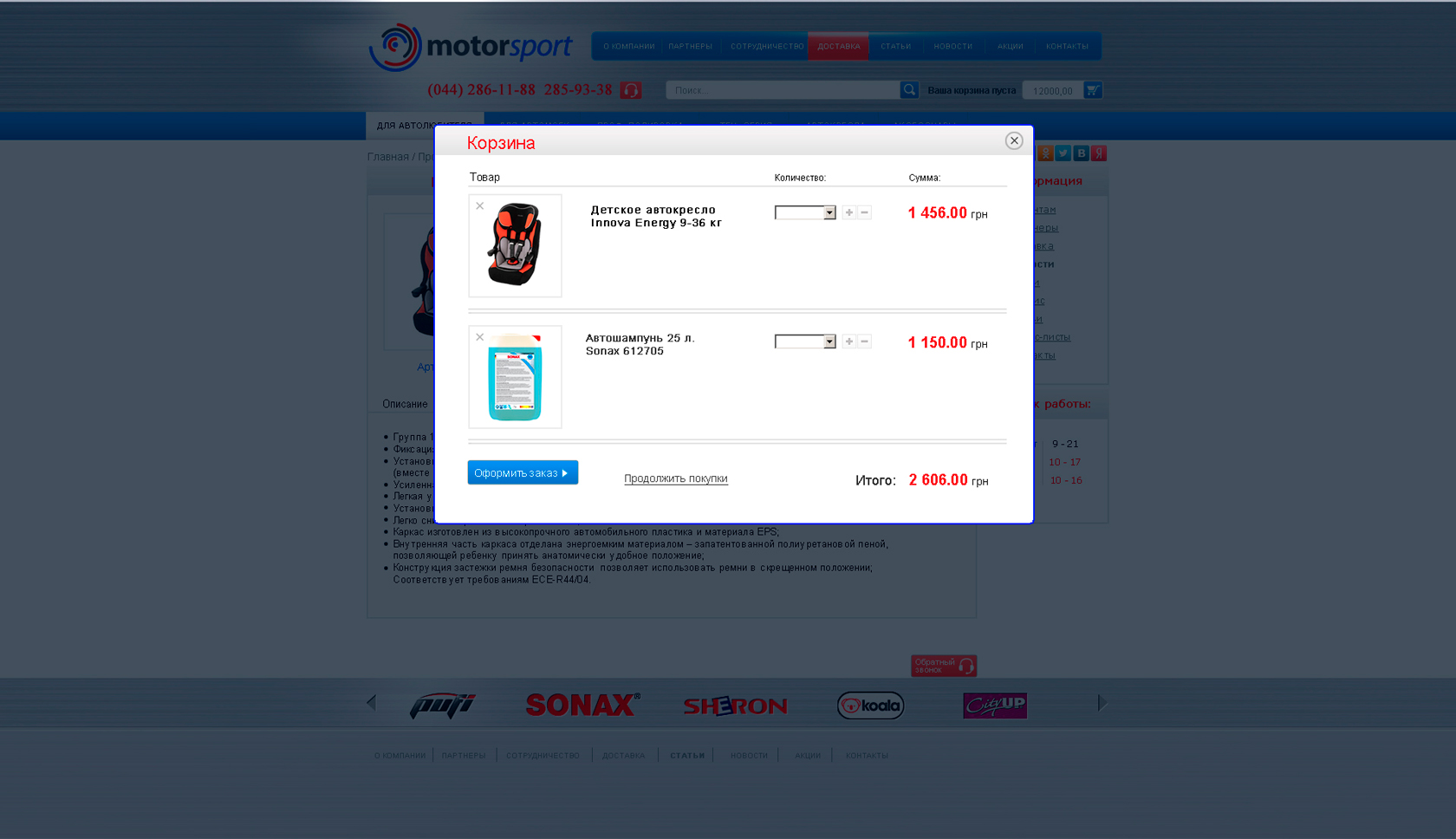Open the Доставка menu item

click(838, 46)
